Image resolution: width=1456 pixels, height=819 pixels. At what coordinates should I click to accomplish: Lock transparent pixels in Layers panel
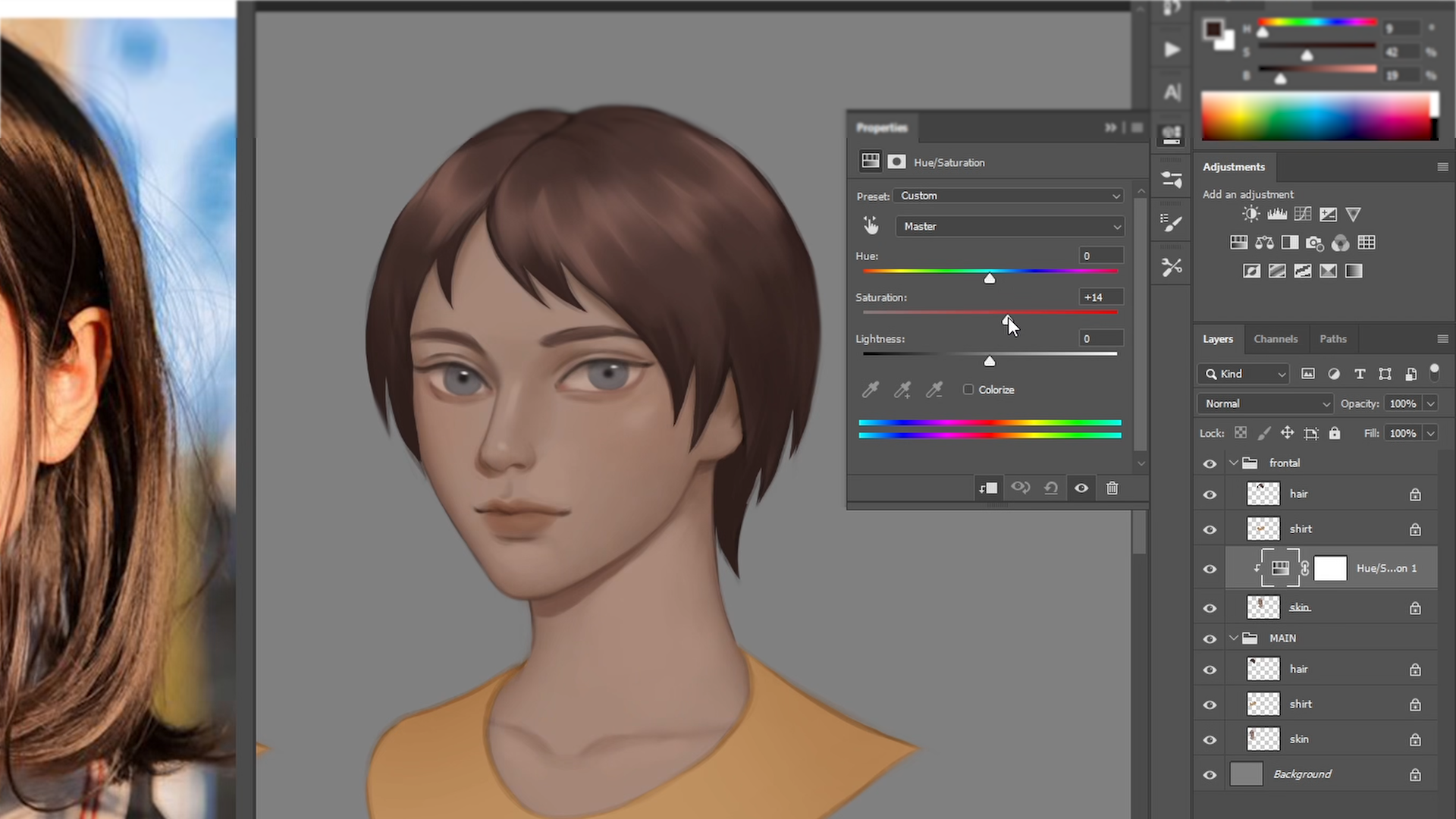(1241, 433)
